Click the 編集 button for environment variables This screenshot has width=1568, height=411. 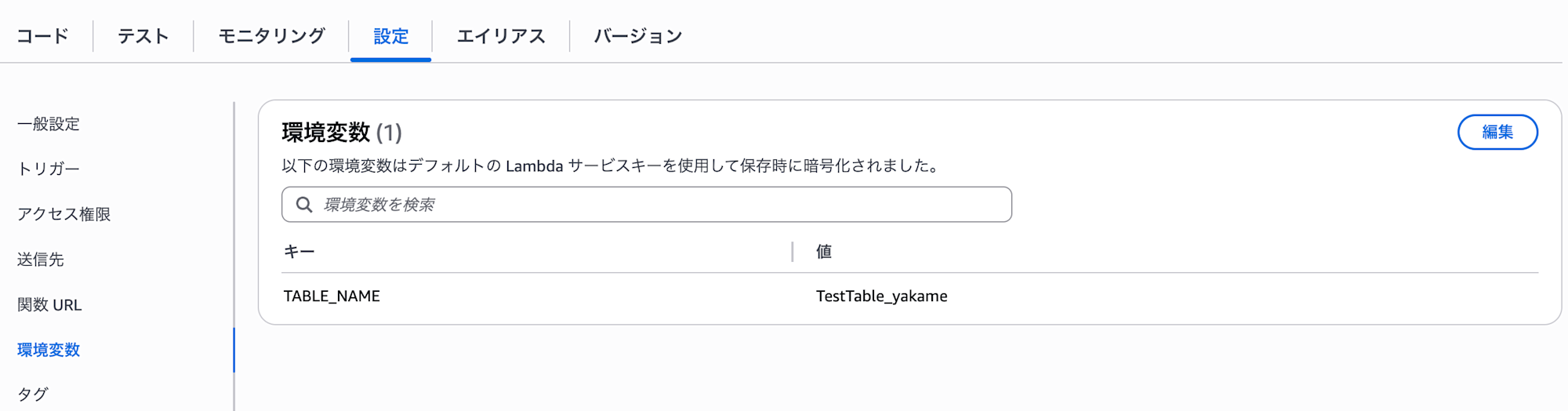(x=1497, y=132)
